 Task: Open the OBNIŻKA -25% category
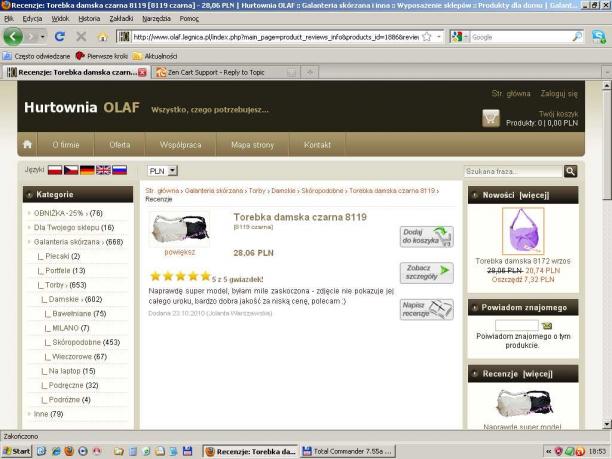59,213
